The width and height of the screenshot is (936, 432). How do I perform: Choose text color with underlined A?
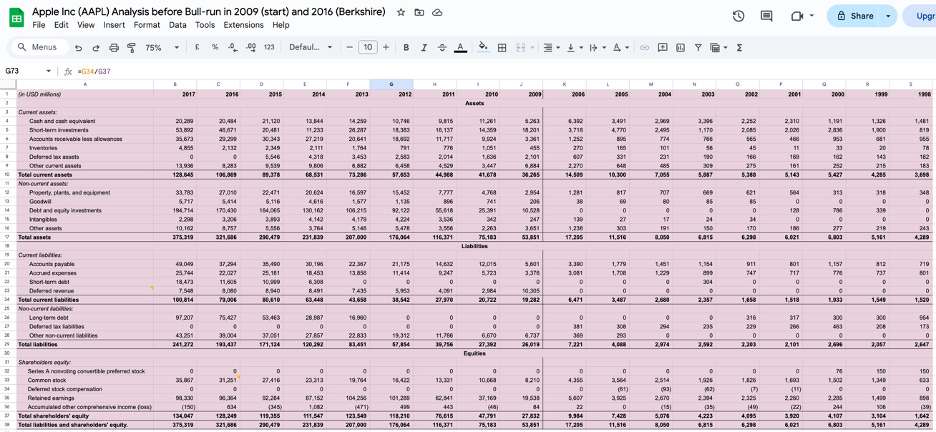[460, 47]
